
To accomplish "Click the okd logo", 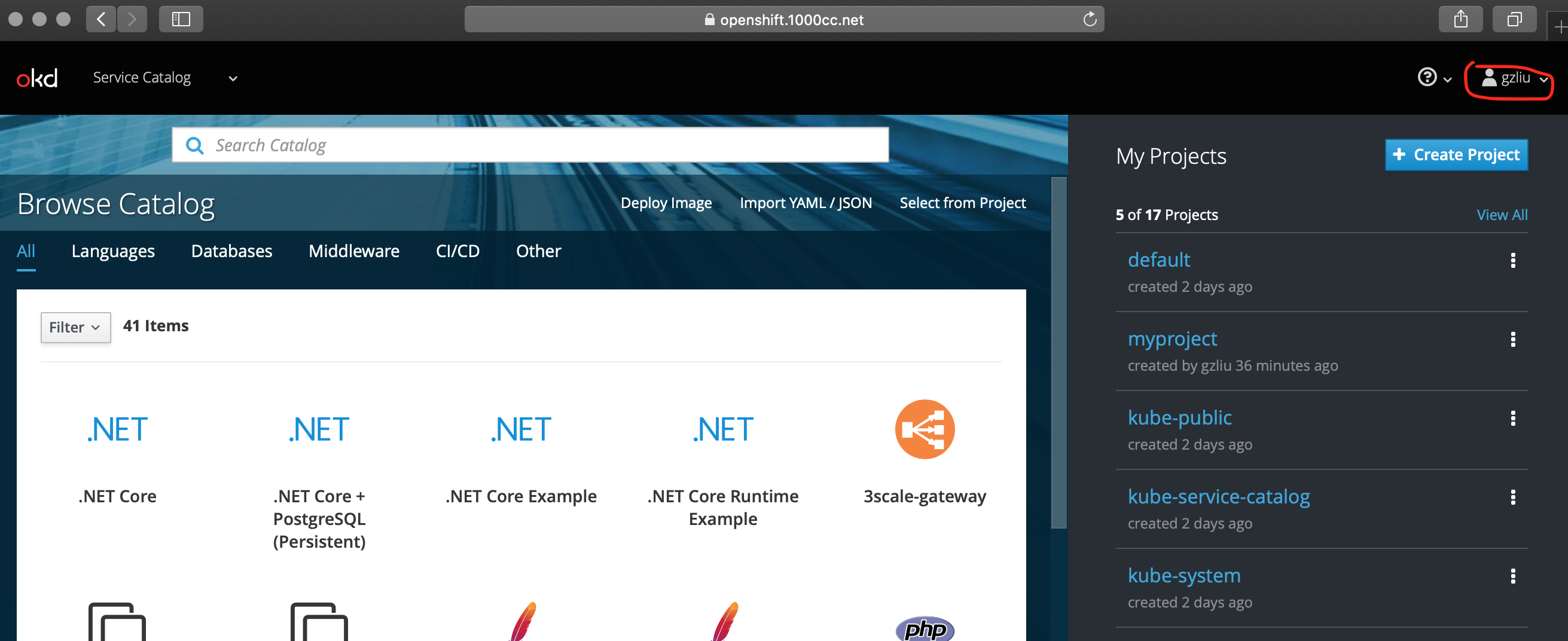I will click(37, 78).
